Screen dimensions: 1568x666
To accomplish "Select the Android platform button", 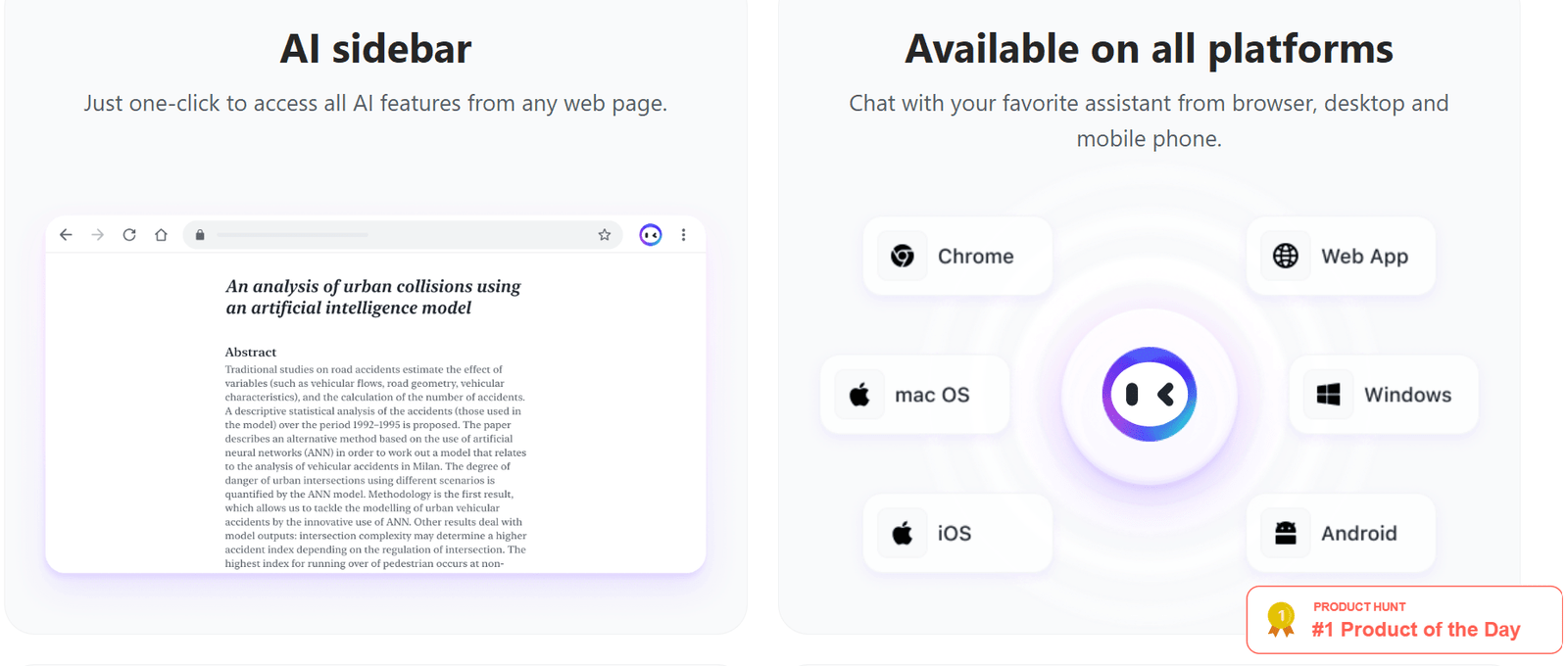I will point(1341,534).
